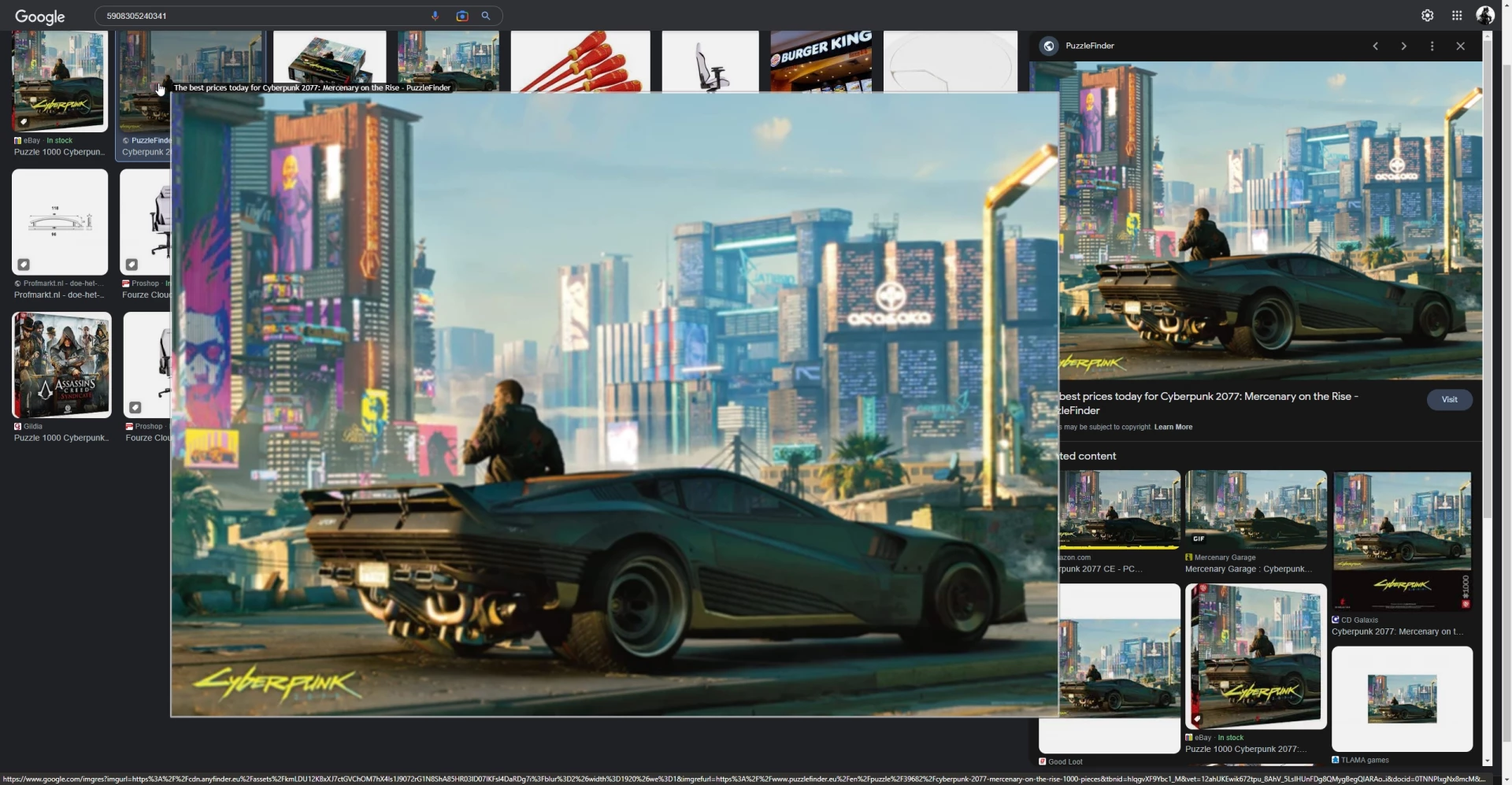The width and height of the screenshot is (1512, 785).
Task: Click the Visit button
Action: pyautogui.click(x=1449, y=399)
